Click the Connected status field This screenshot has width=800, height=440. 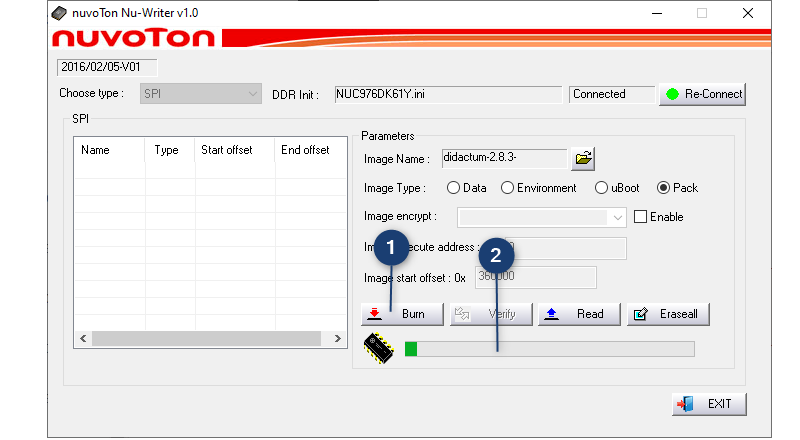tap(612, 94)
